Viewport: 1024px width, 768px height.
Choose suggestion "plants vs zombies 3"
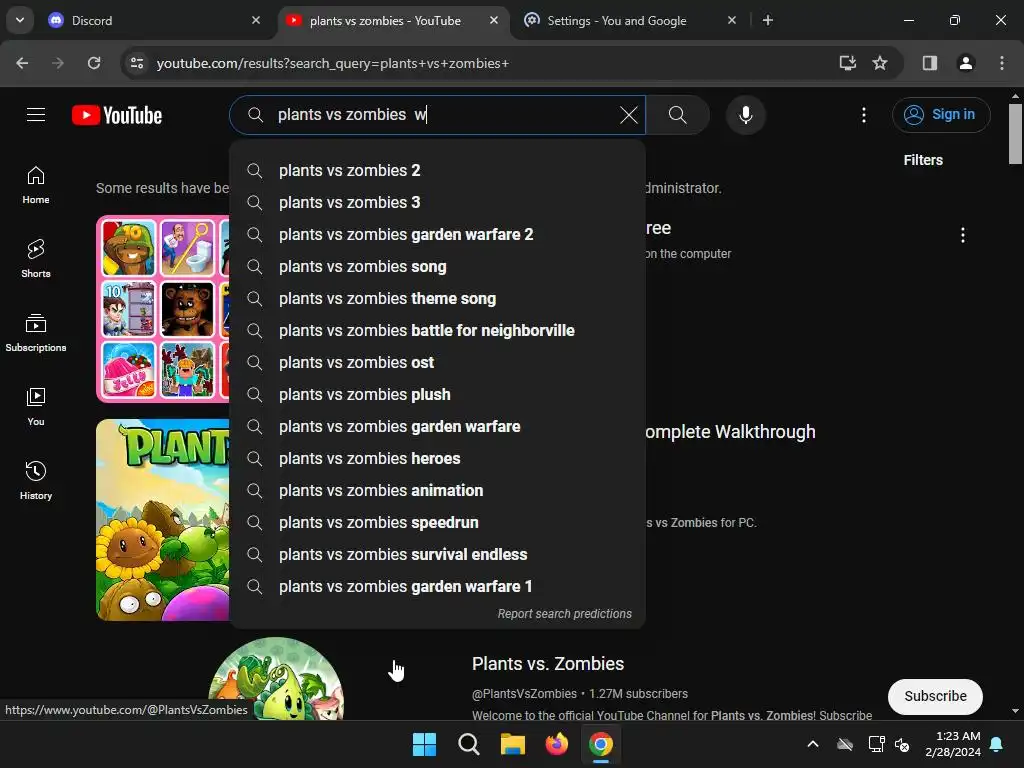[x=438, y=202]
